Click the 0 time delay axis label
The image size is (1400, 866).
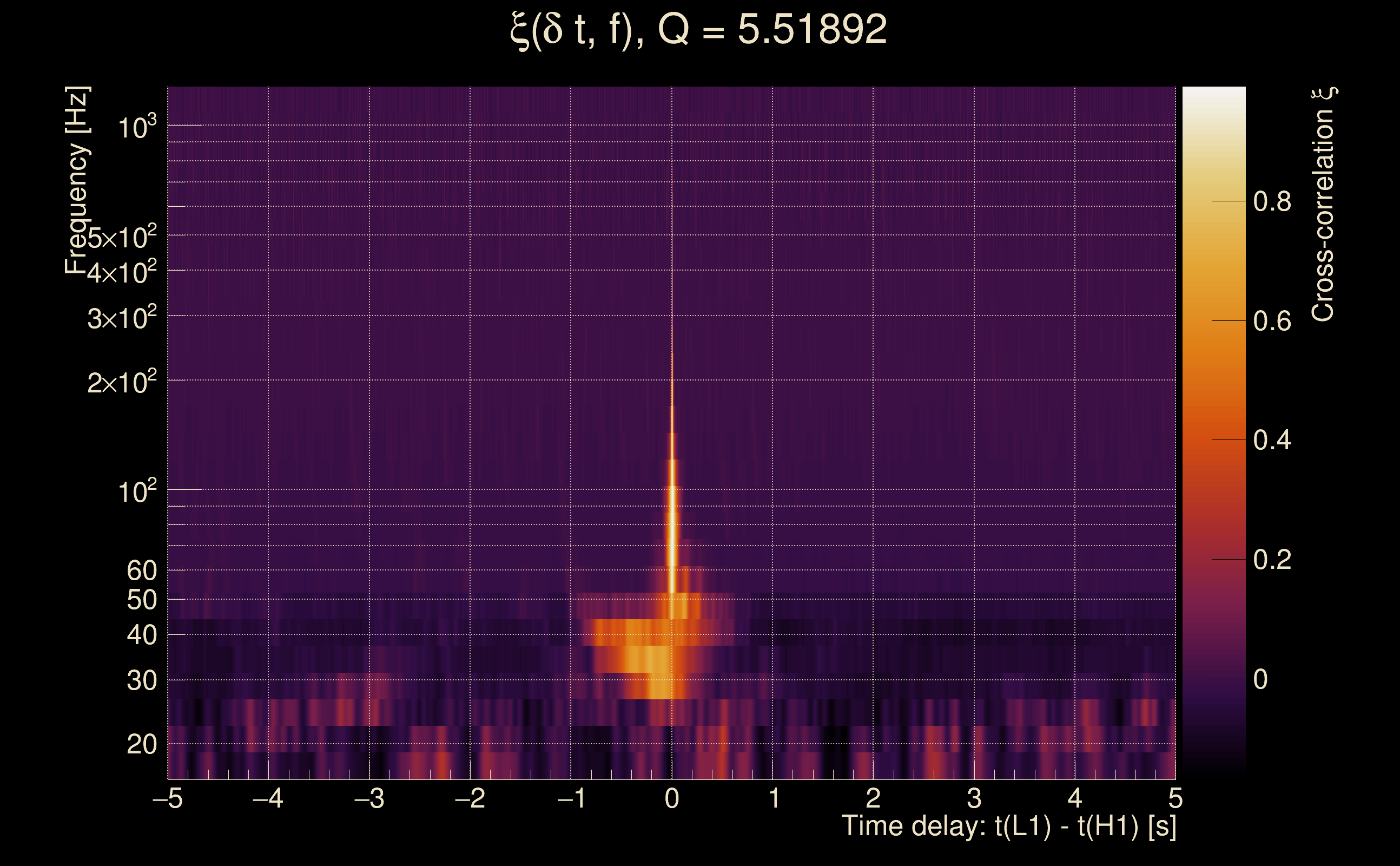(x=672, y=798)
